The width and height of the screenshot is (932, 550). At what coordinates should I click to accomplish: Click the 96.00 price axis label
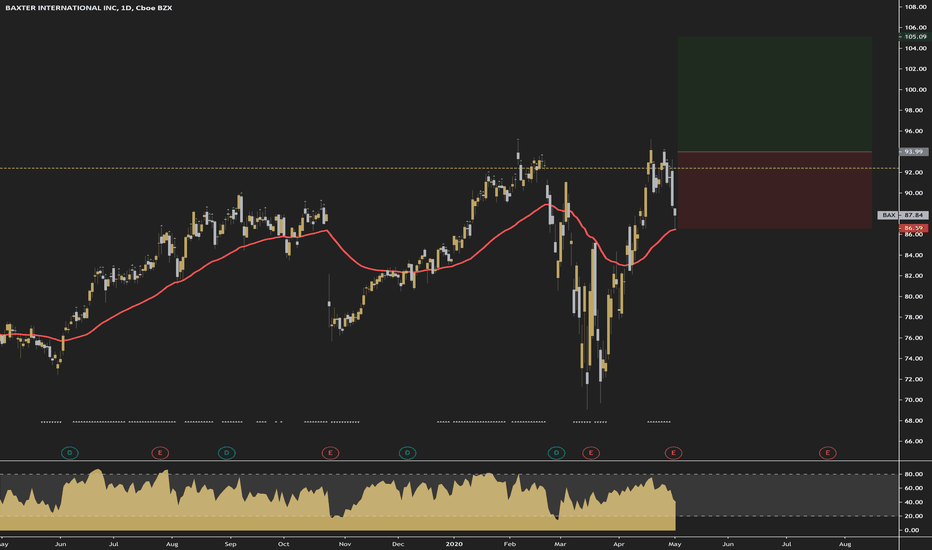[x=915, y=131]
